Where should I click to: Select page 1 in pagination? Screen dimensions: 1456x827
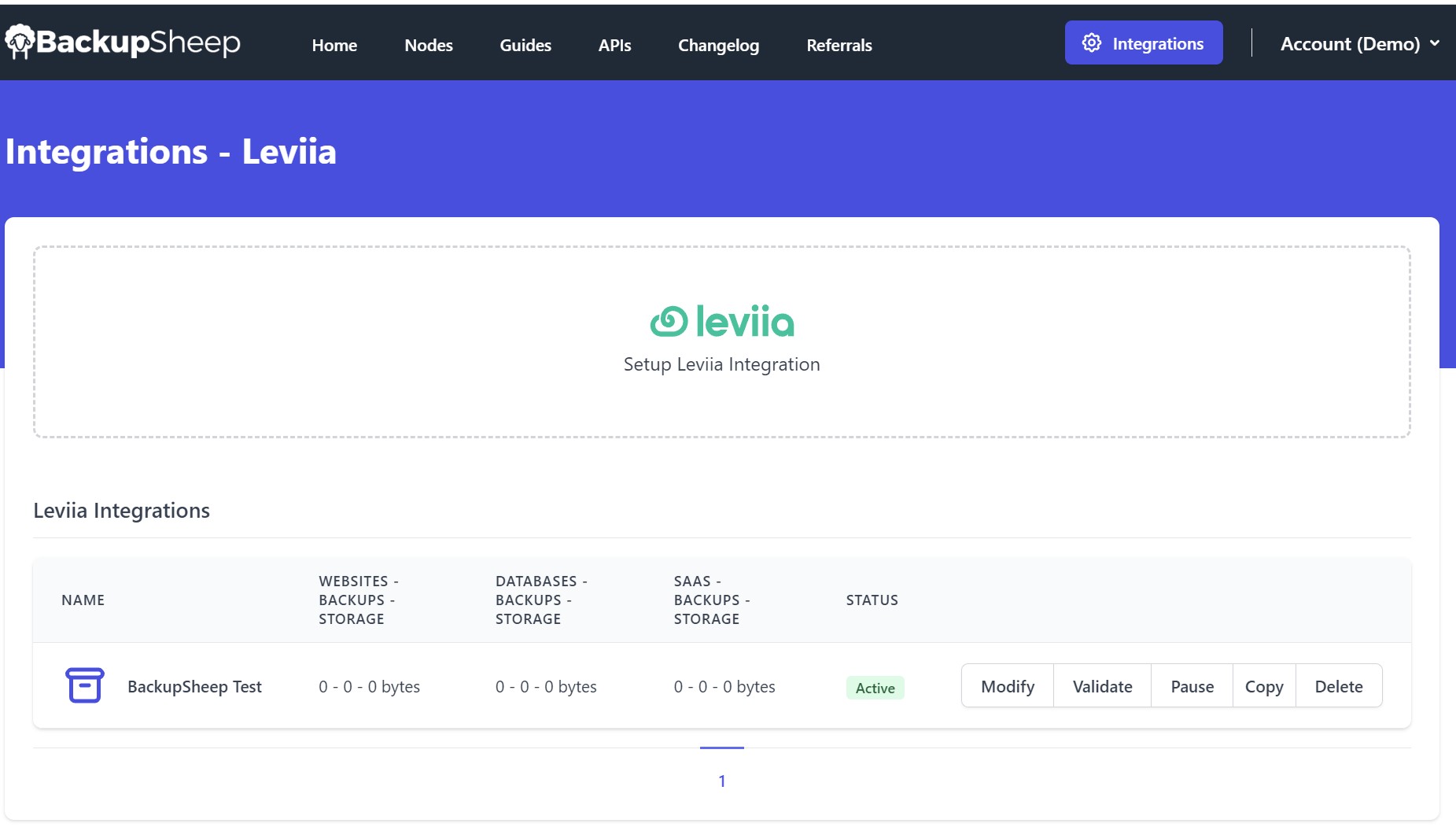coord(722,781)
